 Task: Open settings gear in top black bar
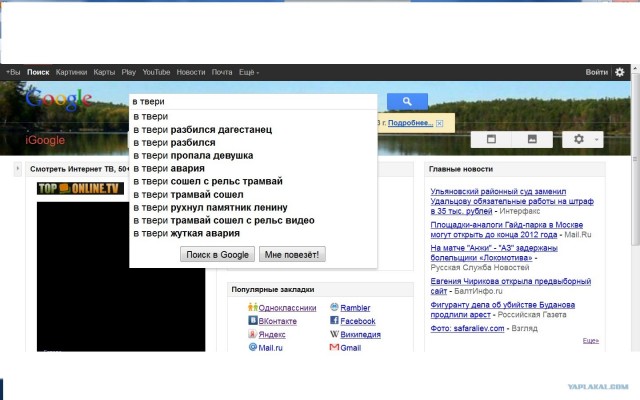[x=620, y=72]
